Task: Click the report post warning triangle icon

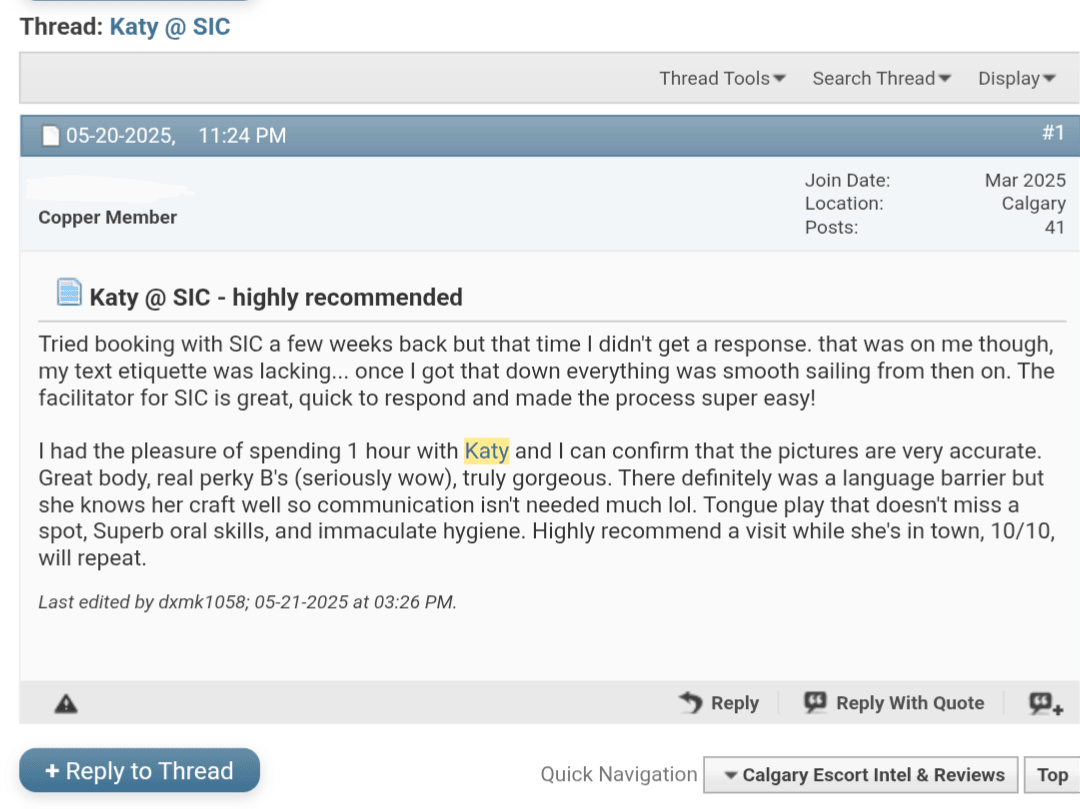Action: click(x=66, y=703)
